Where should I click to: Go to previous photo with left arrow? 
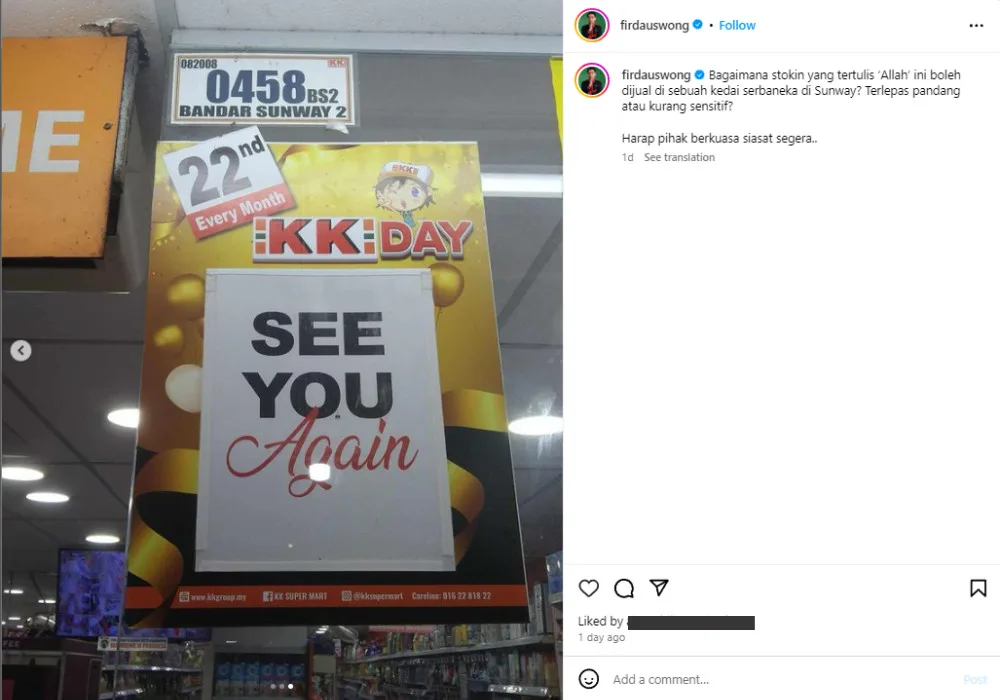[21, 351]
